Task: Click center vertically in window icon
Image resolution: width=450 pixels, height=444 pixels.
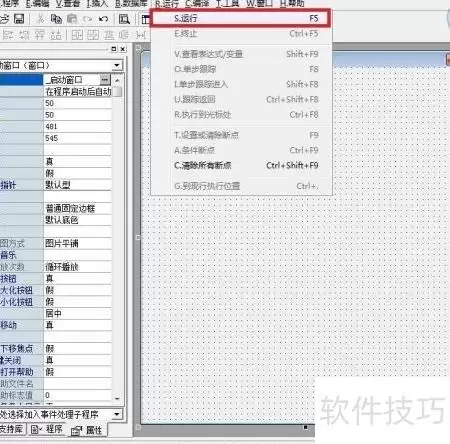Action: pyautogui.click(x=93, y=35)
